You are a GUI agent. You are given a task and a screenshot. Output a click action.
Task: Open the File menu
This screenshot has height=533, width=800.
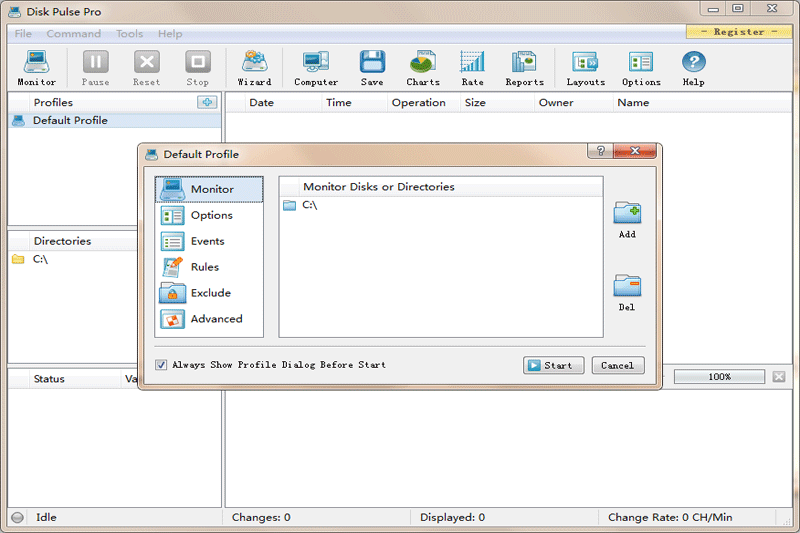23,34
